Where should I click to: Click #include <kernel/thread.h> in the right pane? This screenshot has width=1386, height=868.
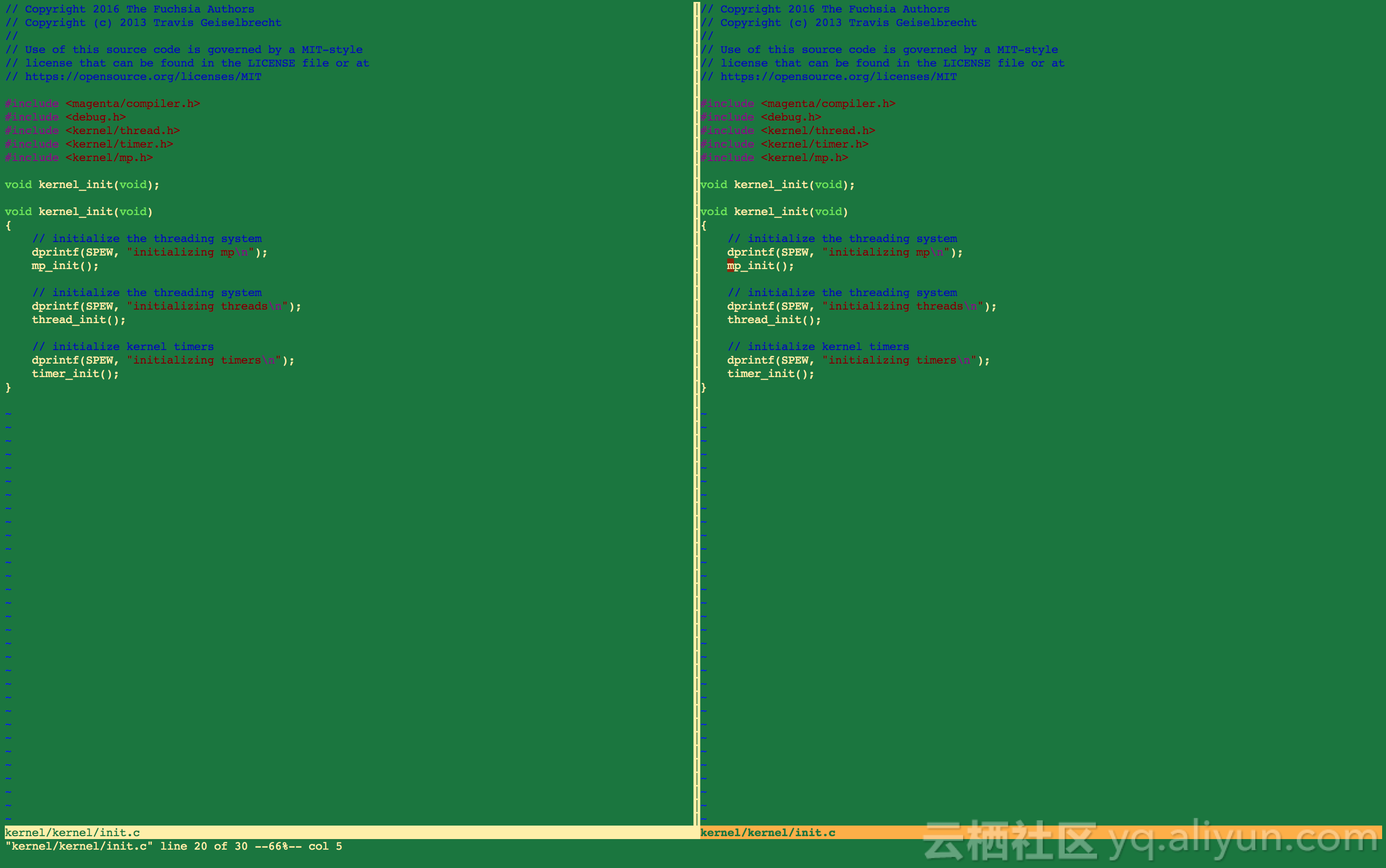click(x=787, y=131)
